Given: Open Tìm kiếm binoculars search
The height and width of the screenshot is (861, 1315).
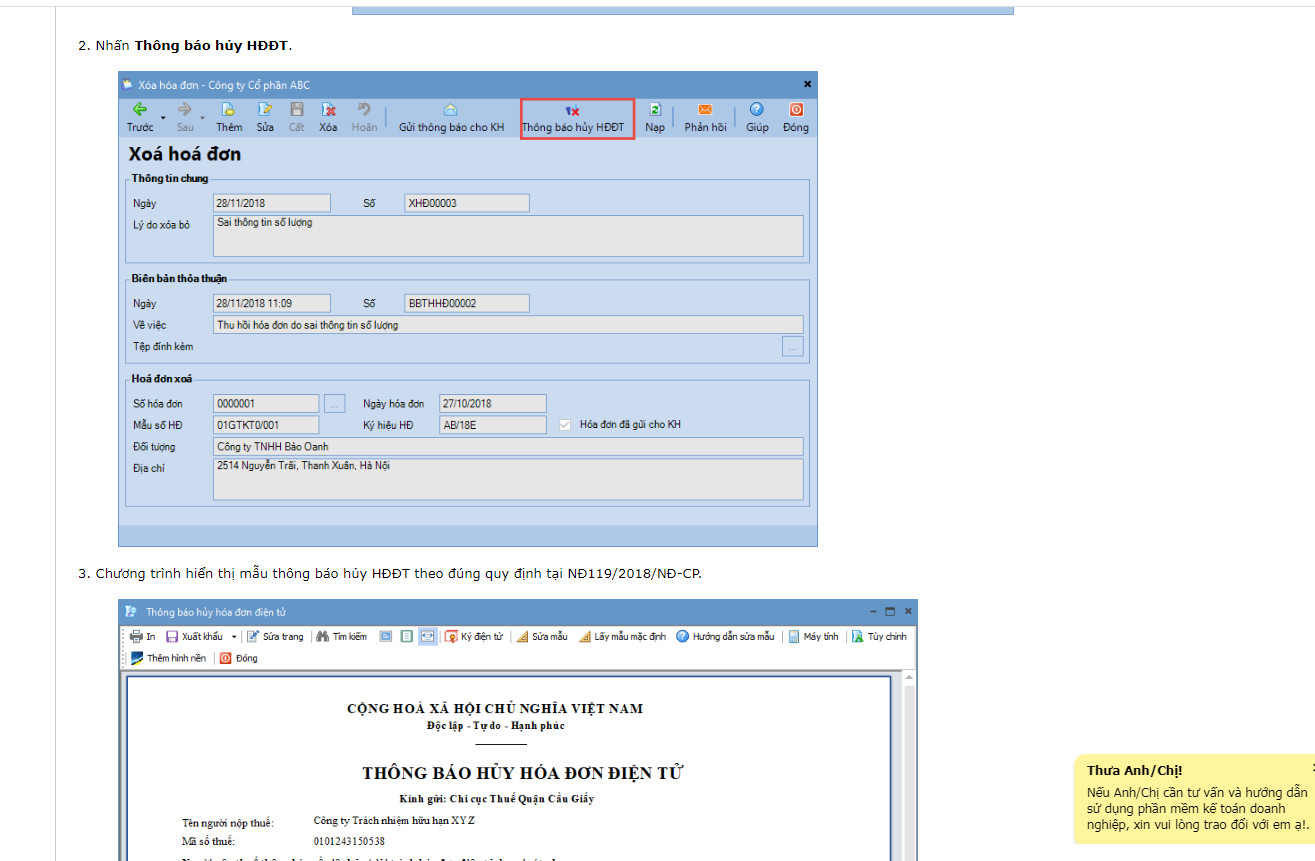Looking at the screenshot, I should coord(323,637).
